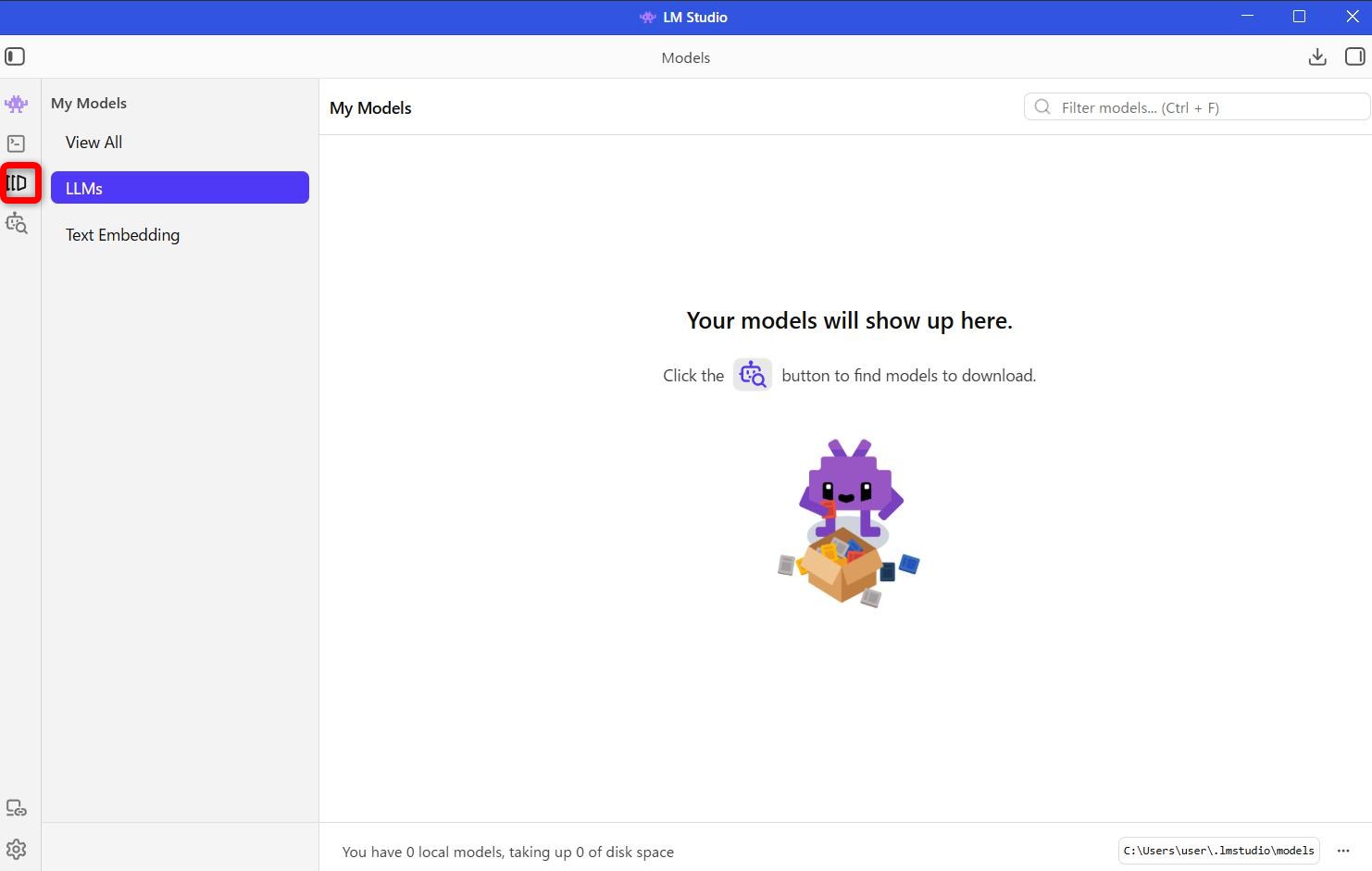Click the inline Discover button in empty state
The image size is (1372, 871).
(x=753, y=375)
